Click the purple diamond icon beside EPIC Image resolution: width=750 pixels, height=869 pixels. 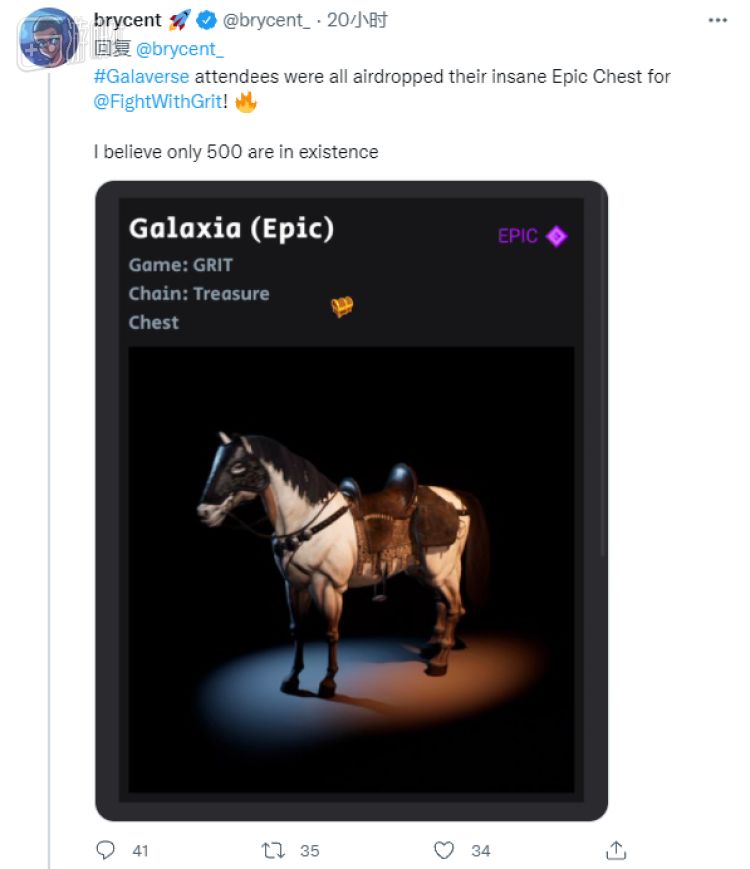pyautogui.click(x=557, y=236)
